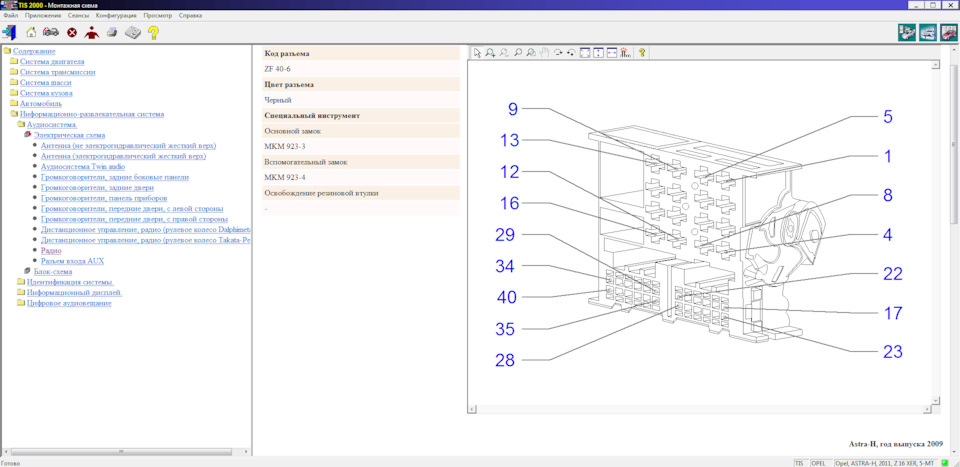Open the Конфигурация menu
Viewport: 960px width, 467px height.
point(116,15)
